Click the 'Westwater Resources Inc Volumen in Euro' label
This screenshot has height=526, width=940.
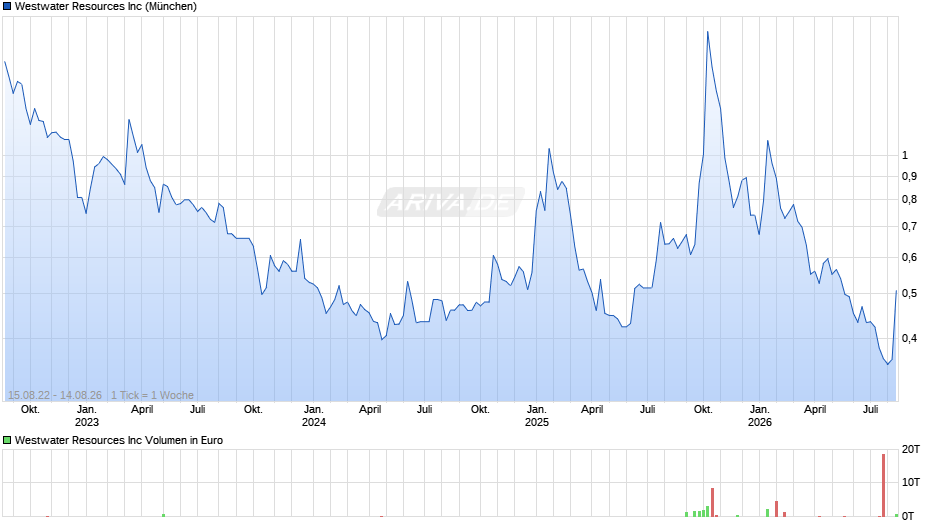119,440
